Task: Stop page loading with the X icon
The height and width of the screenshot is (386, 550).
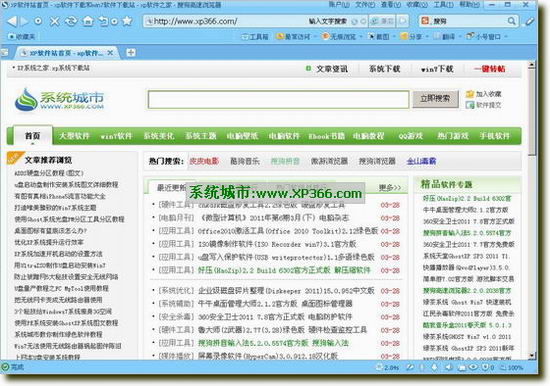Action: [54, 21]
